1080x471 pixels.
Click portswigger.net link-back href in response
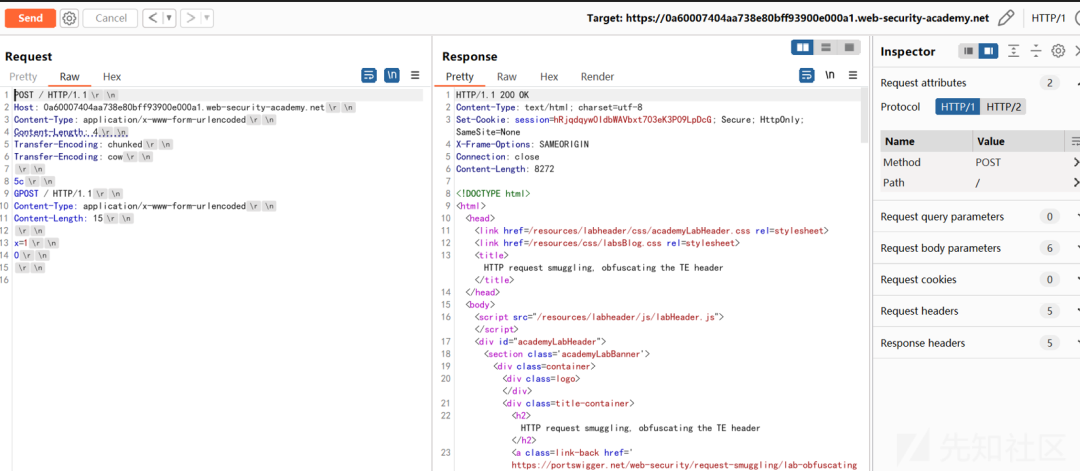pos(684,465)
